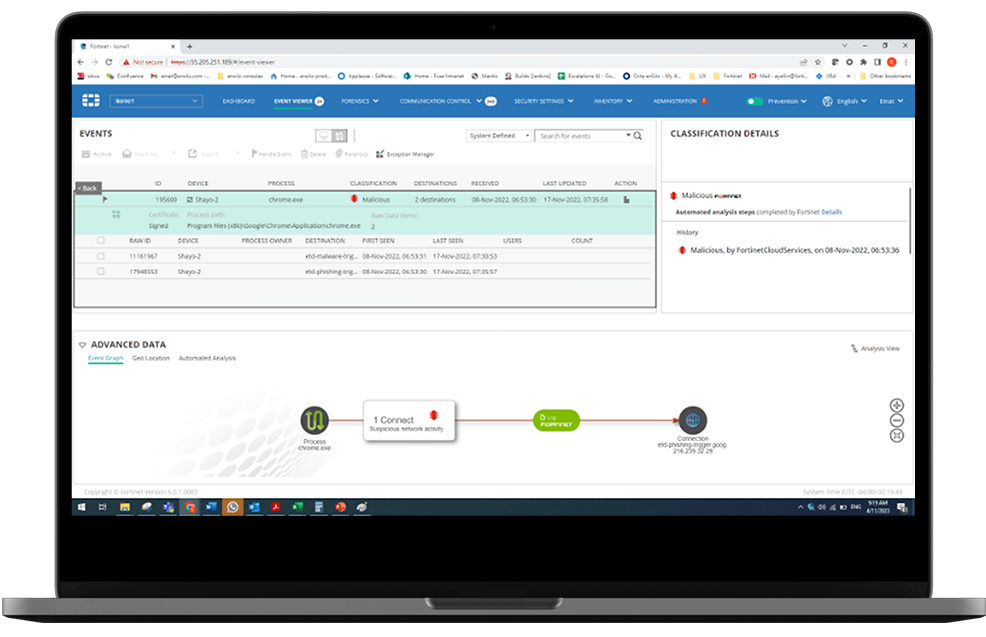Click the Export toolbar button

coord(203,154)
